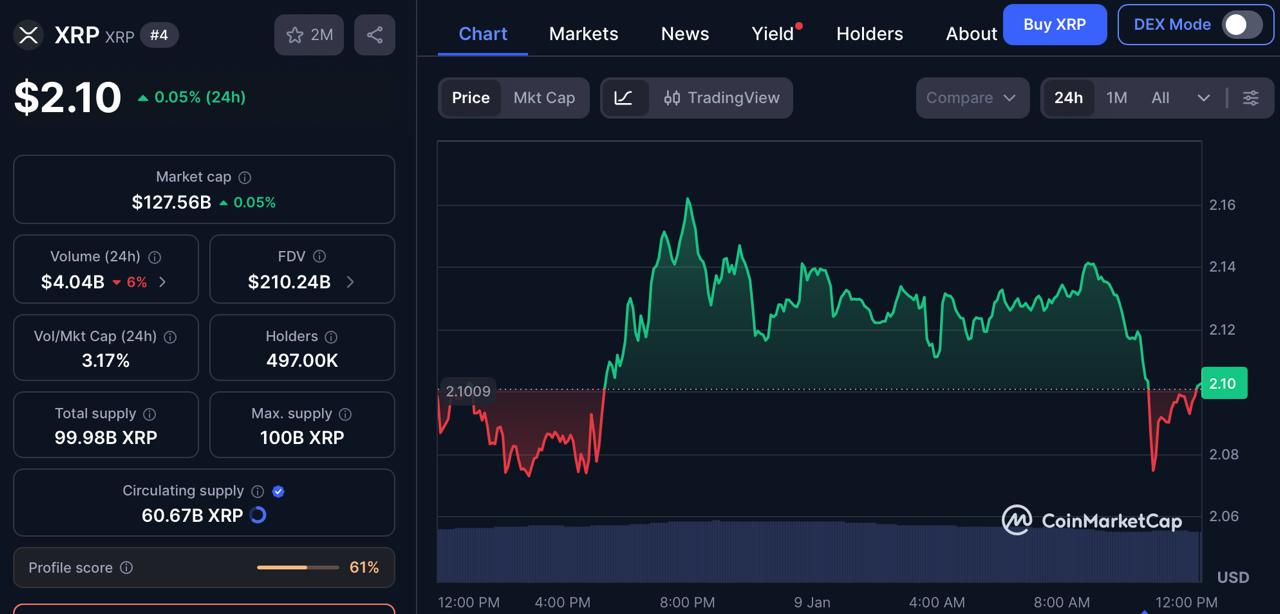Toggle the Price view option

(x=471, y=97)
